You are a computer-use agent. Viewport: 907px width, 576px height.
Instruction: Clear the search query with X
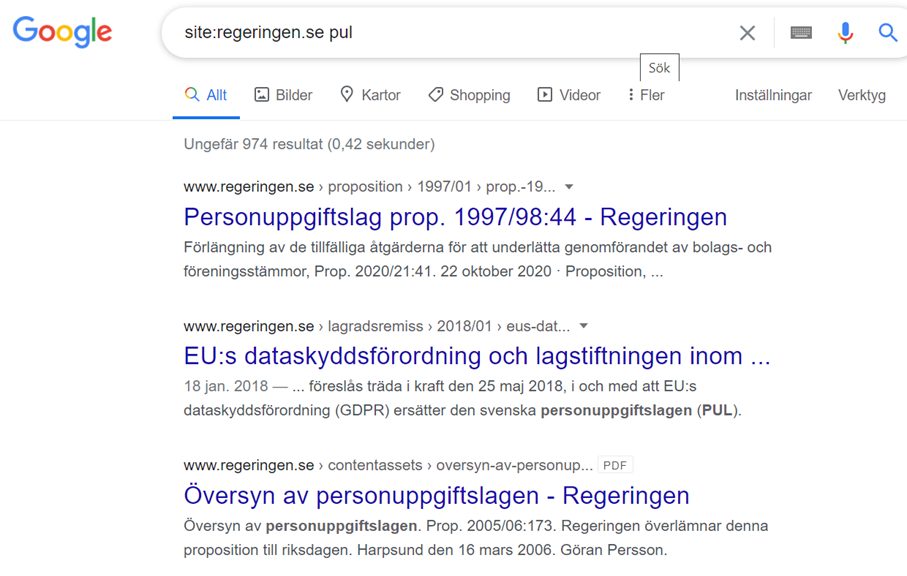click(x=747, y=33)
